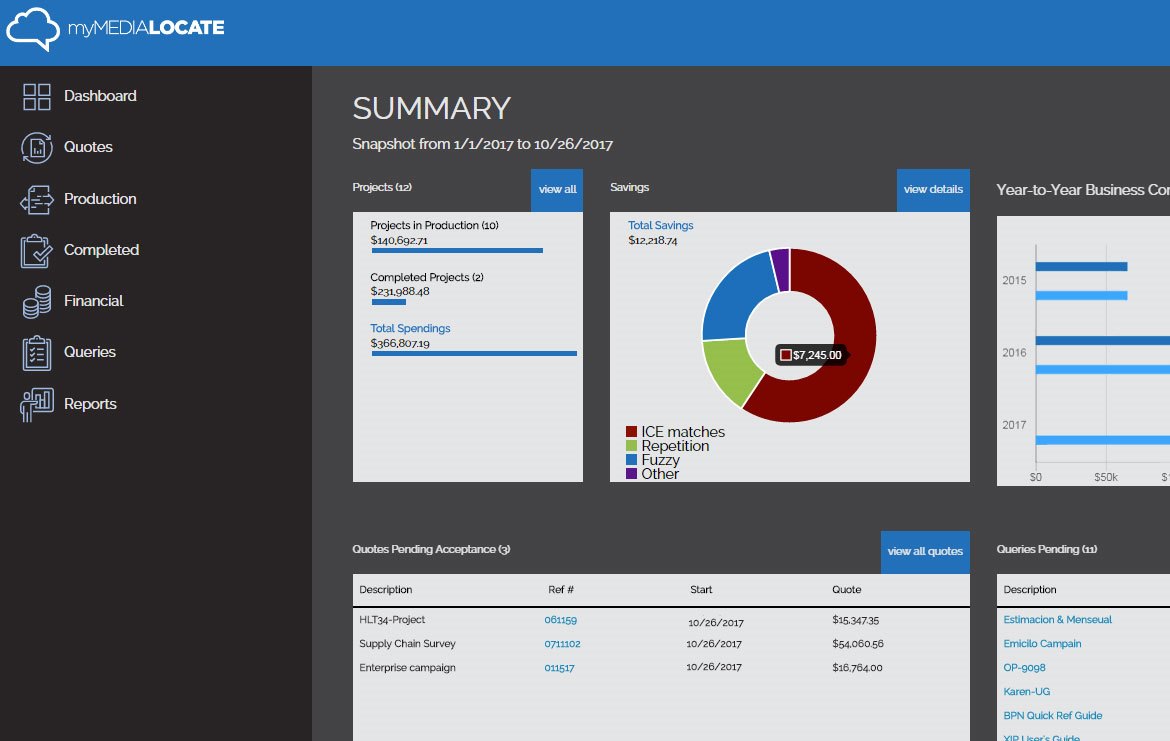Open the Karen-UG query link
Screen dimensions: 1170x741
tap(1027, 691)
